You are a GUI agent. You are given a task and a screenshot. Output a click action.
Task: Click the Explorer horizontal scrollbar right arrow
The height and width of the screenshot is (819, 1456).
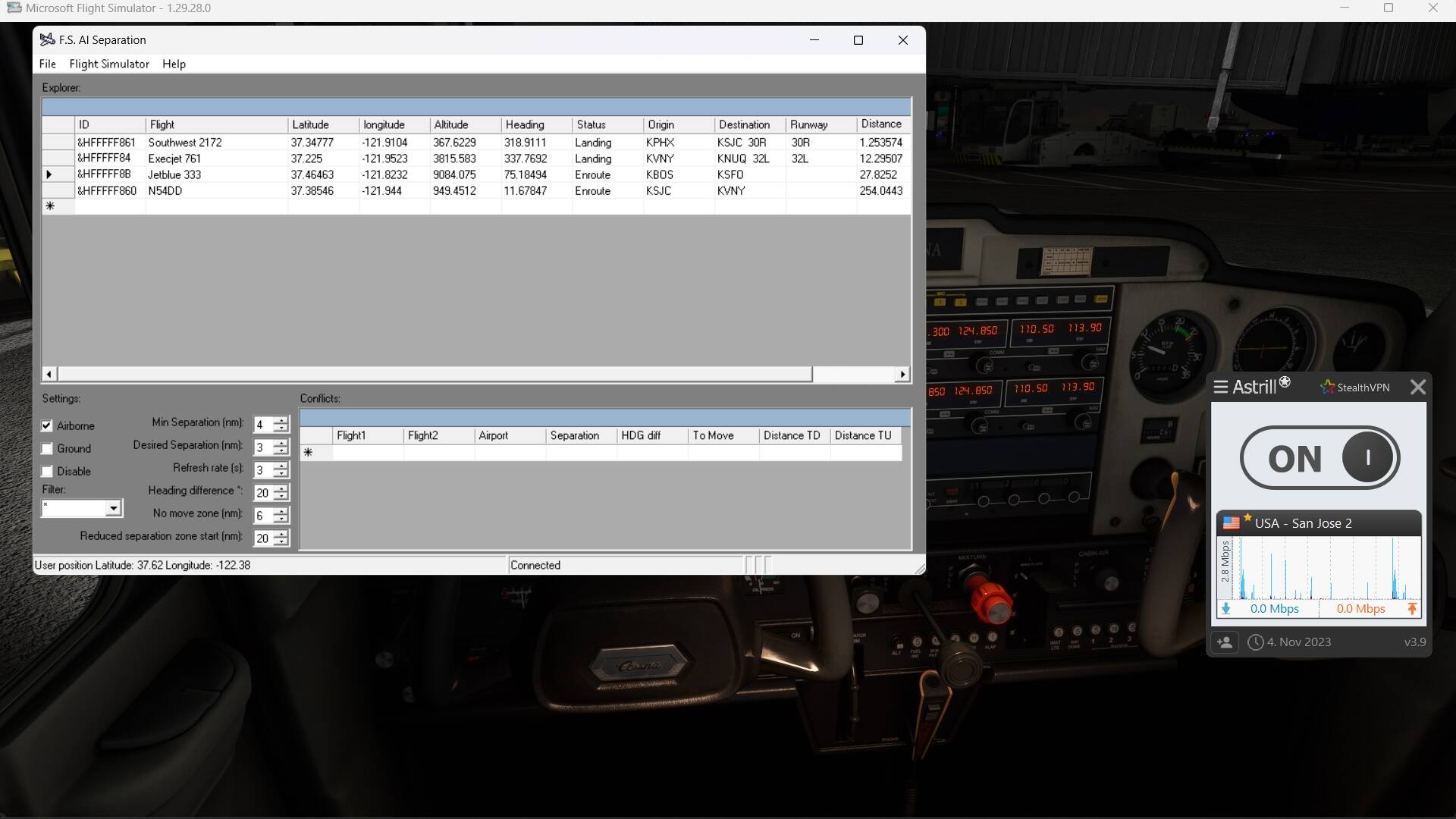click(x=902, y=374)
